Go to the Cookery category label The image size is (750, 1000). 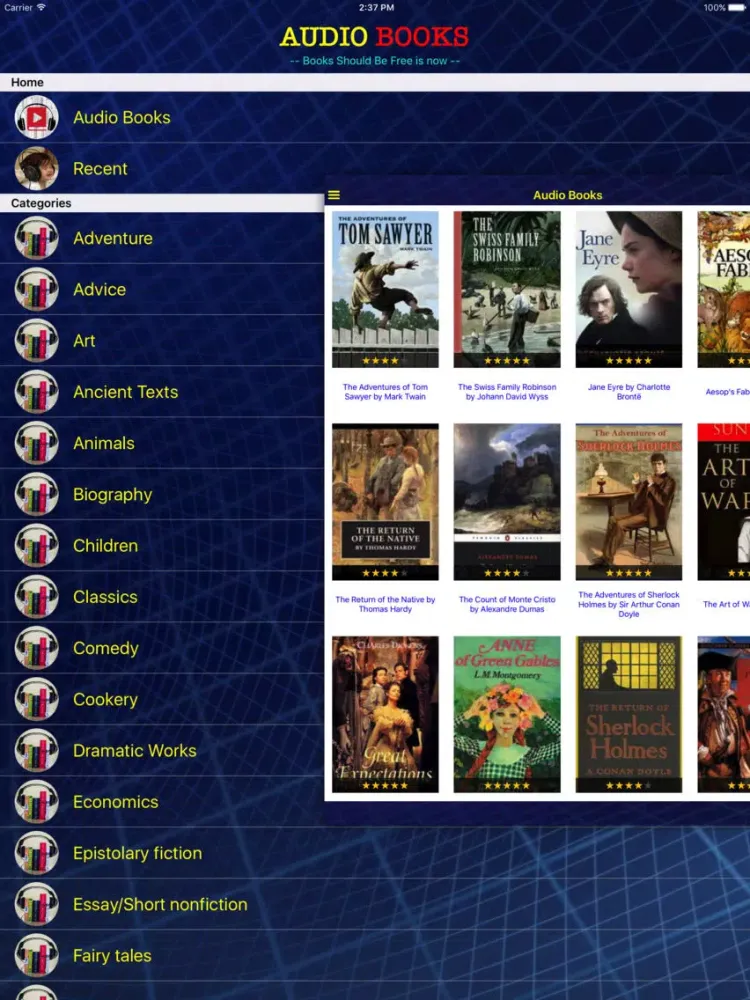pos(105,700)
